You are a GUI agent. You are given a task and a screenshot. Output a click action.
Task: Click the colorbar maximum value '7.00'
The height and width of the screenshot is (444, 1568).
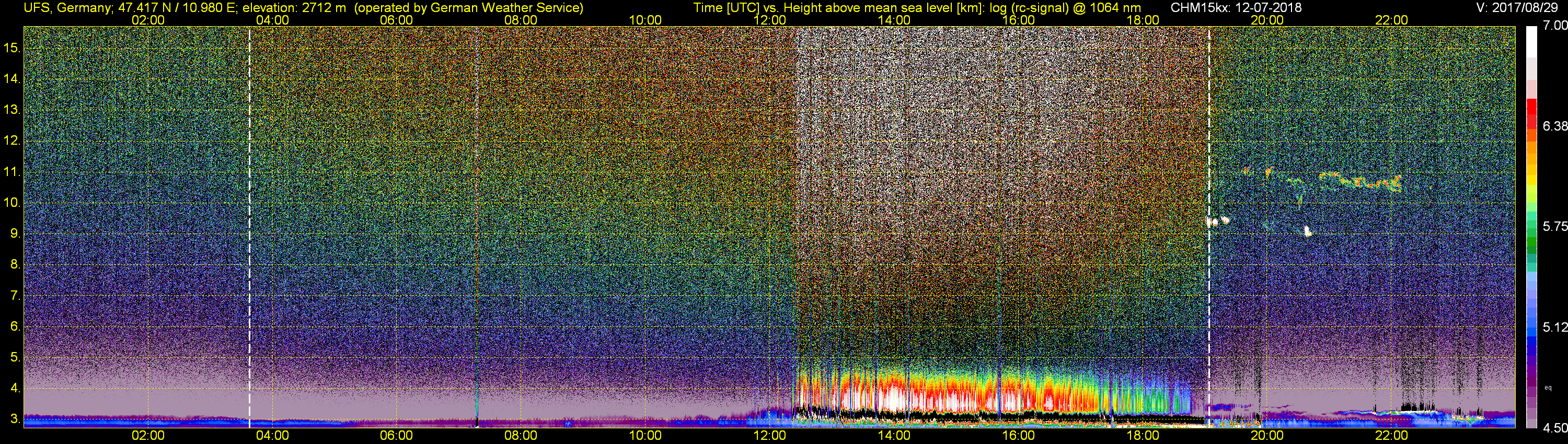pyautogui.click(x=1555, y=26)
